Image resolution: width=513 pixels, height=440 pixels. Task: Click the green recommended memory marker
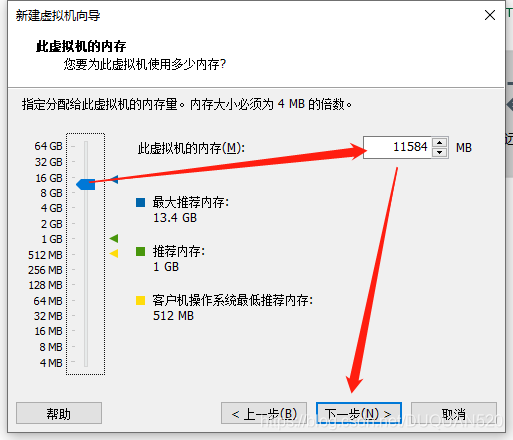point(114,238)
